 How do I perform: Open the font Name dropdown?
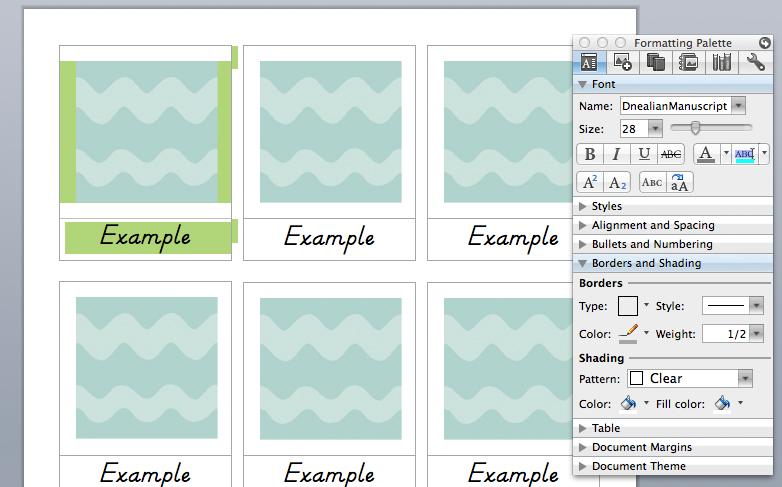click(739, 106)
